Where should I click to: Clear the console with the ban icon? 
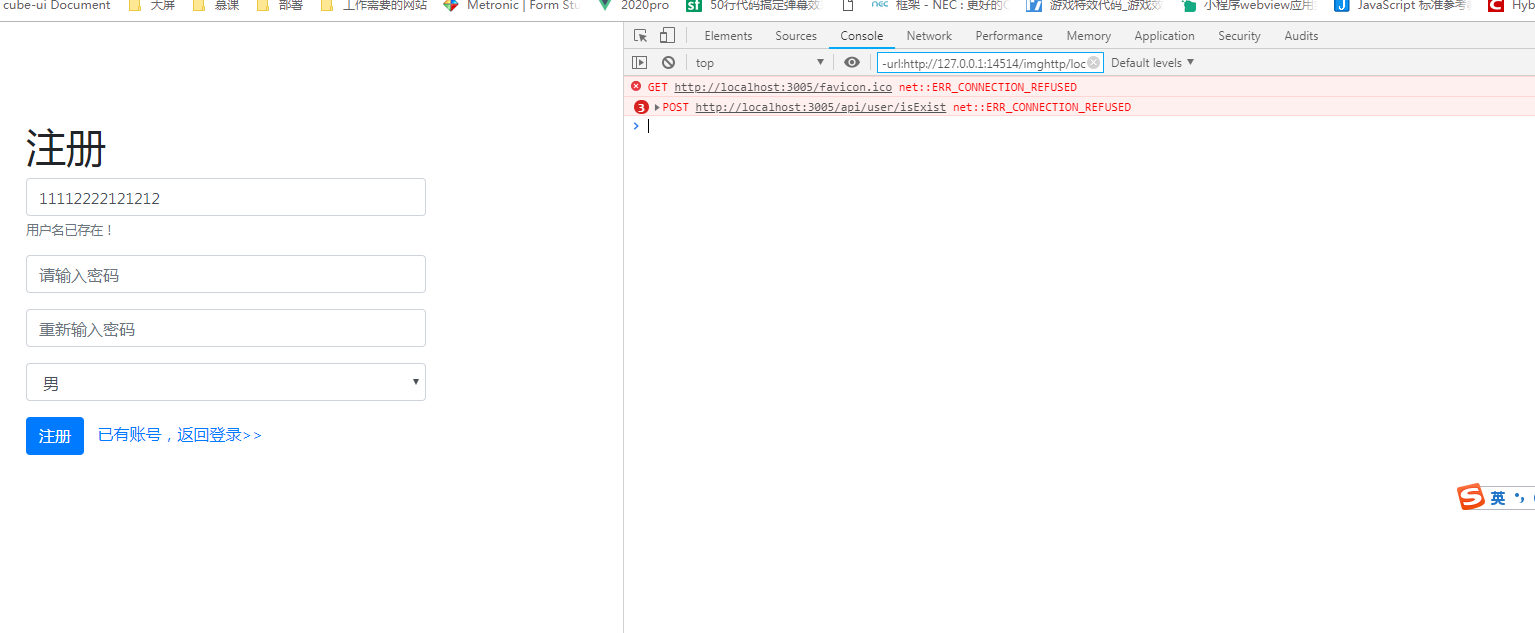pyautogui.click(x=668, y=62)
